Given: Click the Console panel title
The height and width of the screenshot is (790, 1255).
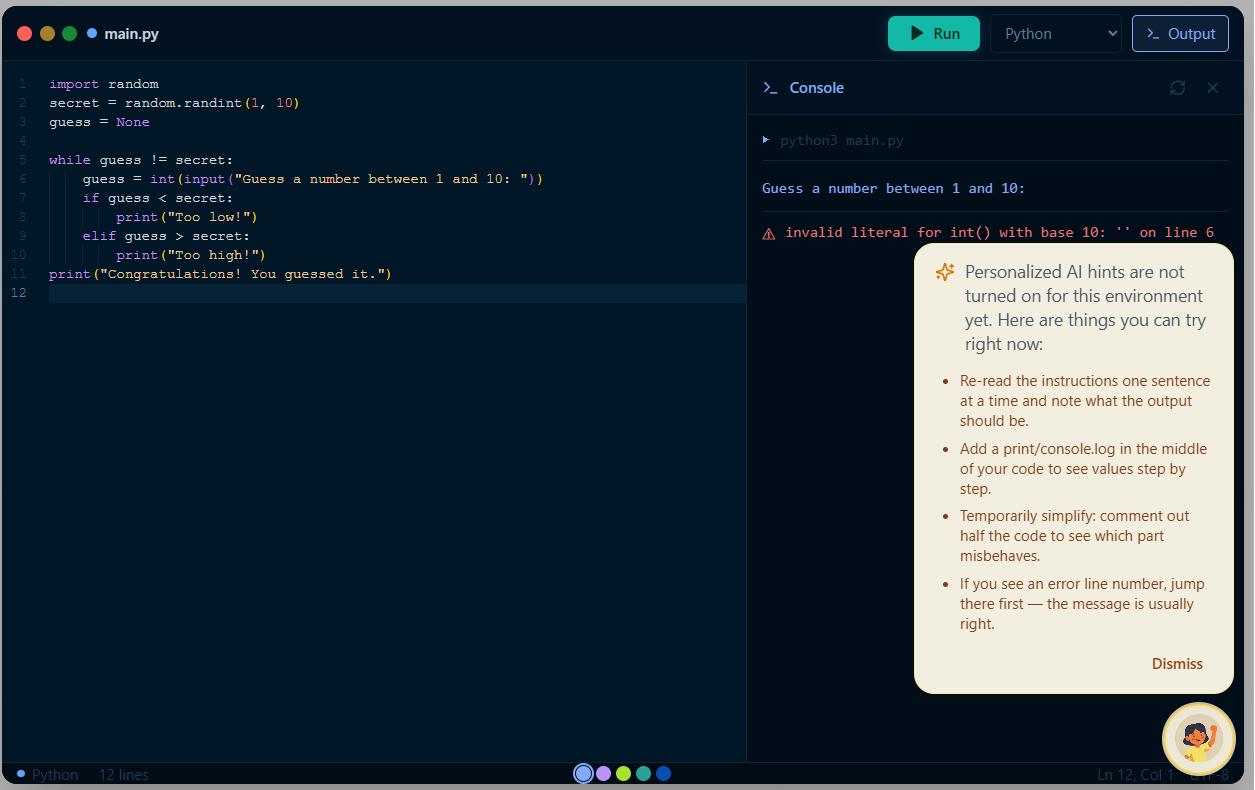Looking at the screenshot, I should pos(817,88).
